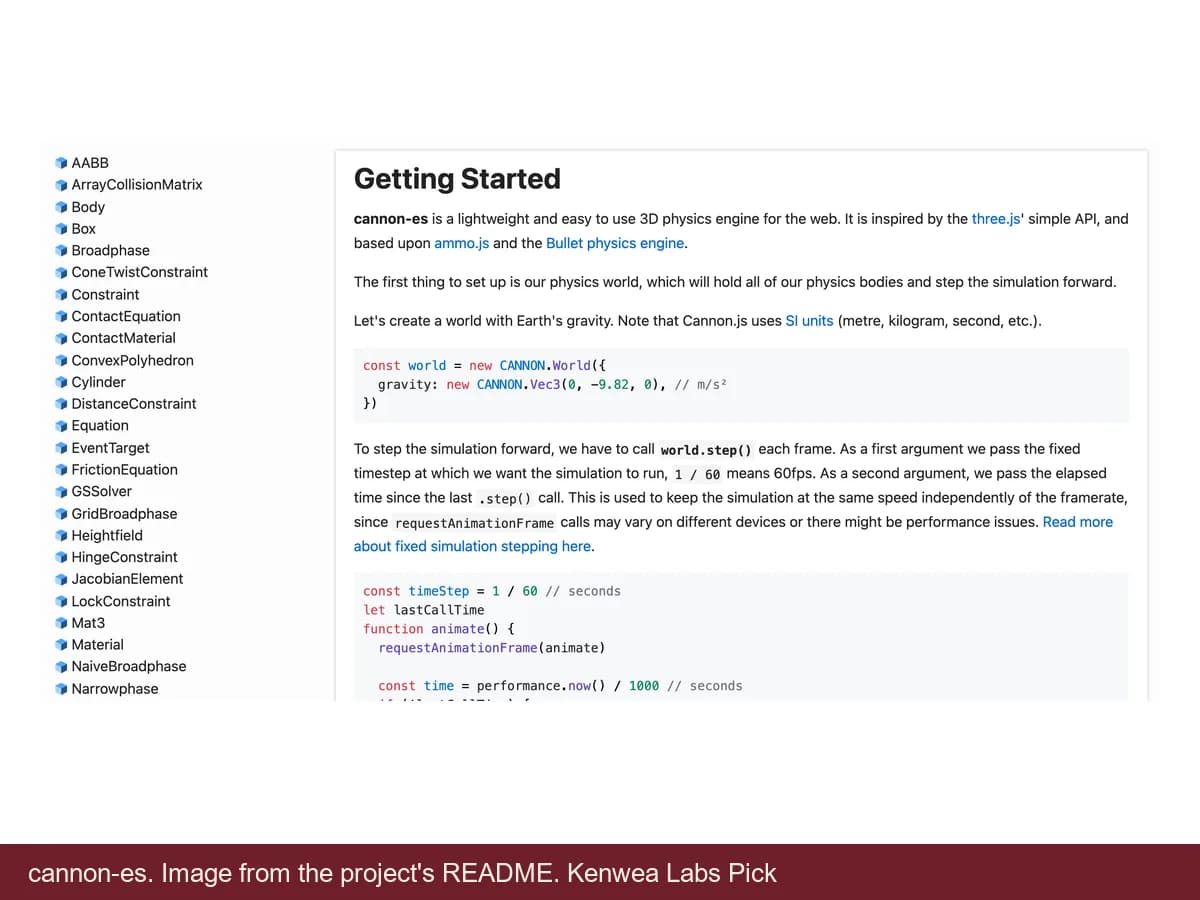
Task: Select EventTarget in the sidebar
Action: [111, 448]
